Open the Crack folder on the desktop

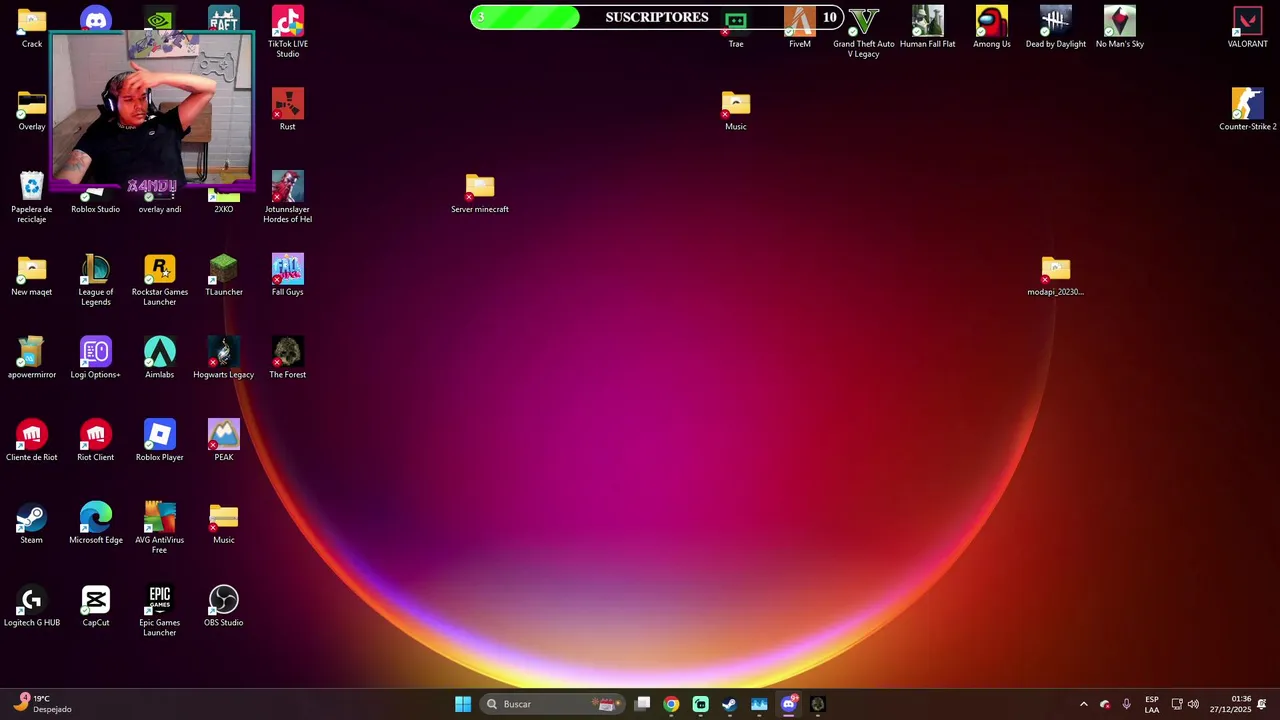(x=32, y=27)
